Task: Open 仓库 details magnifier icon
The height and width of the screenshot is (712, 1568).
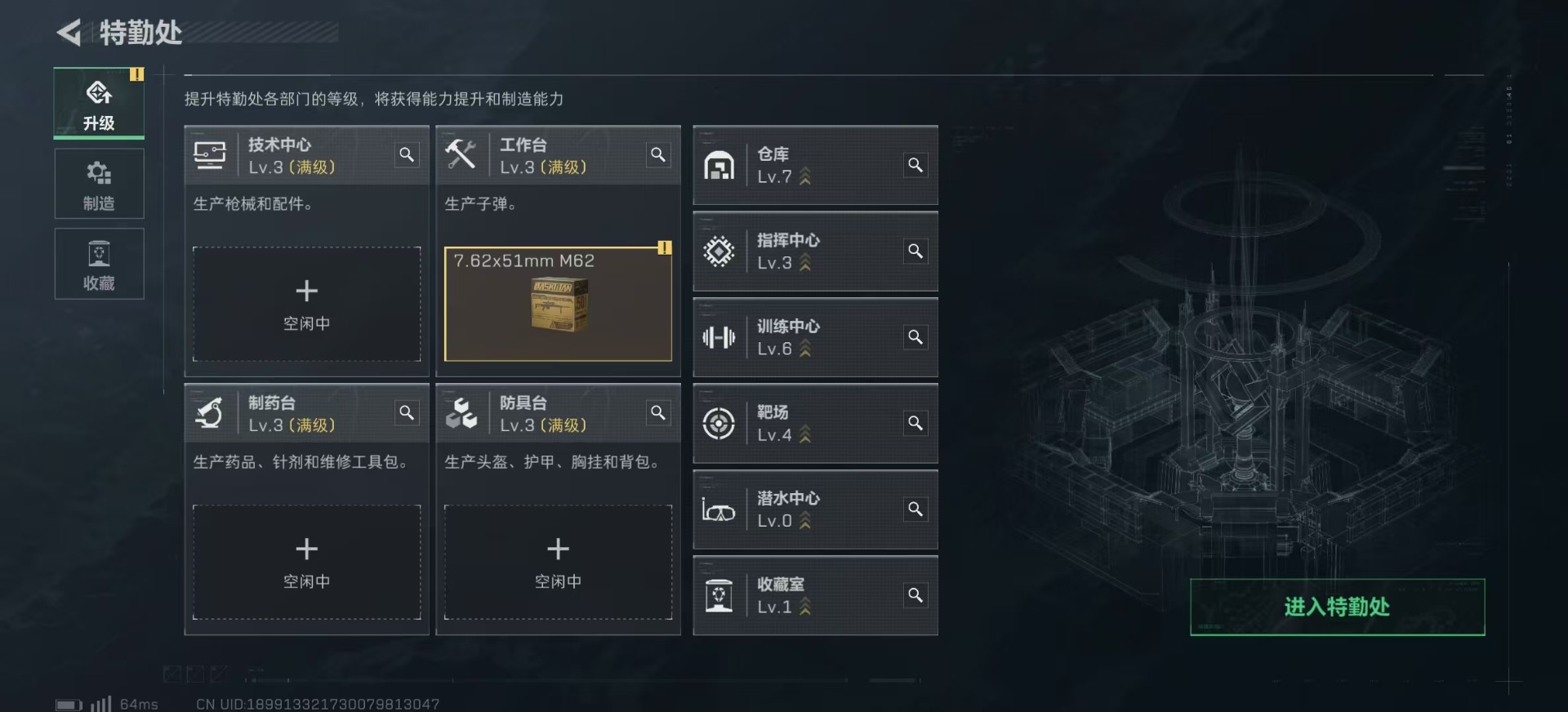Action: (x=915, y=165)
